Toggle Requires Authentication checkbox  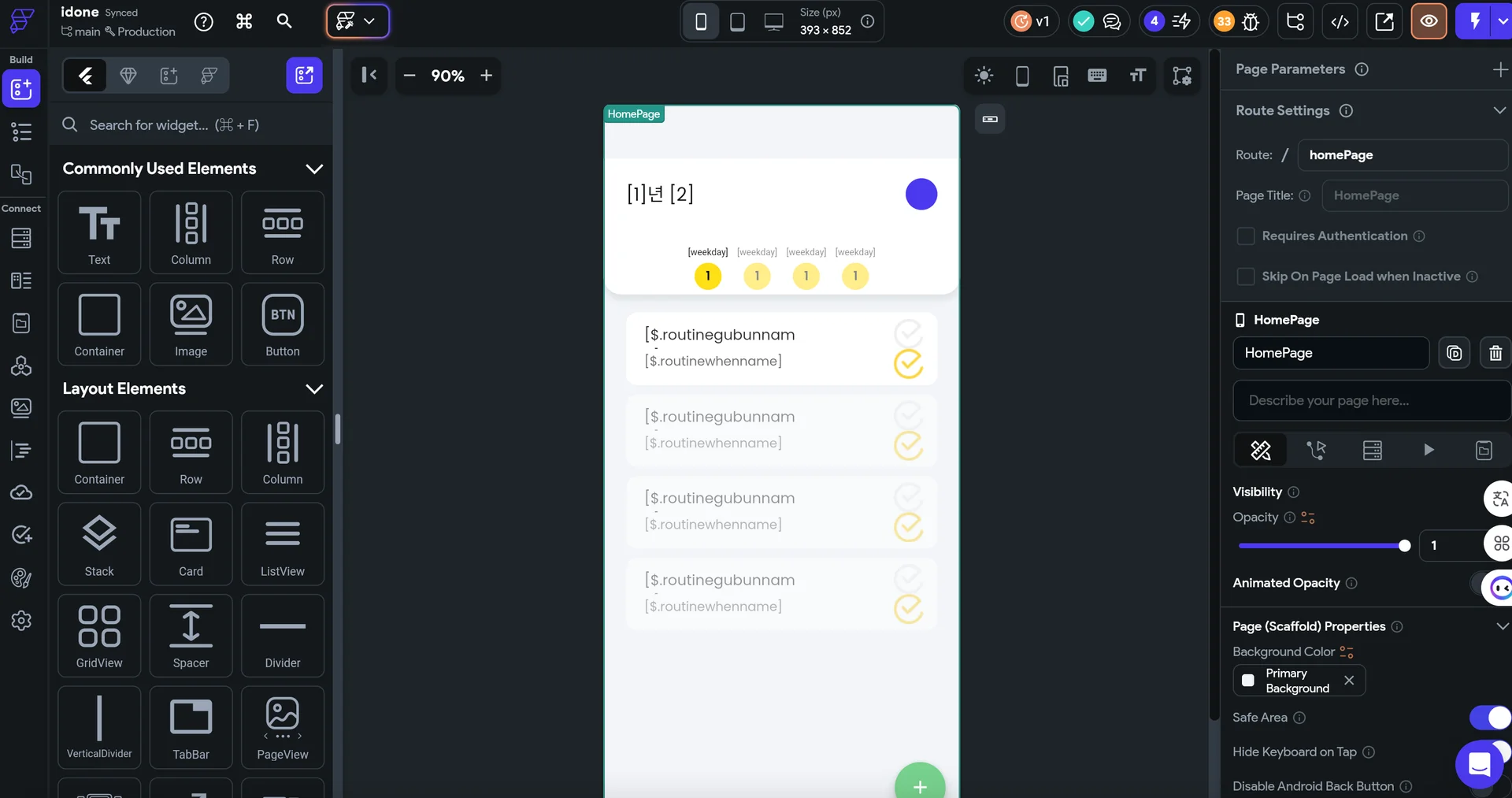coord(1246,236)
